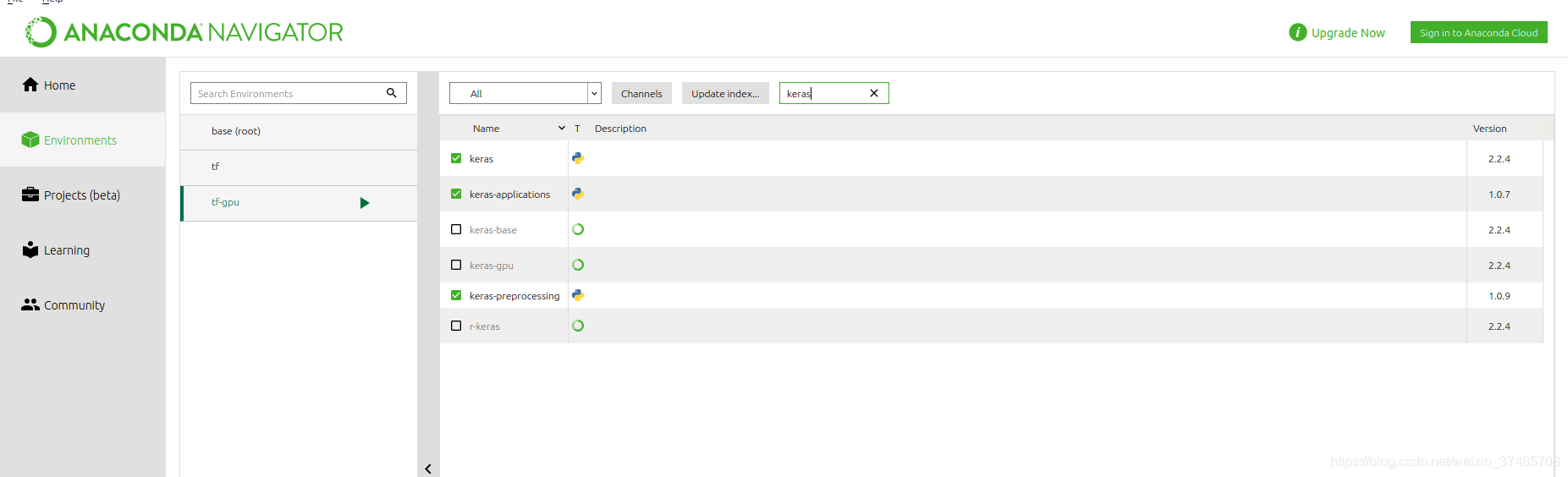
Task: Uncheck the keras-applications checkbox
Action: pos(456,194)
